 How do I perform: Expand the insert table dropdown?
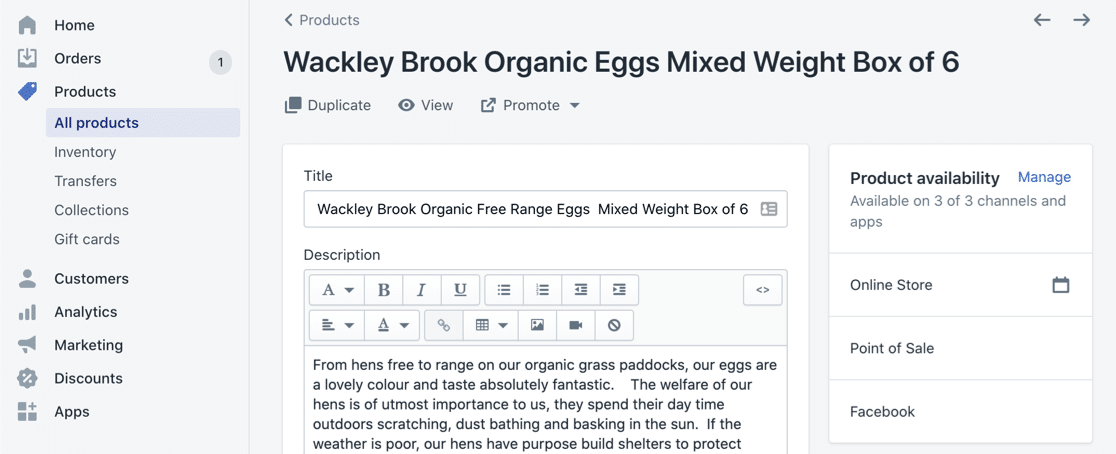tap(491, 325)
